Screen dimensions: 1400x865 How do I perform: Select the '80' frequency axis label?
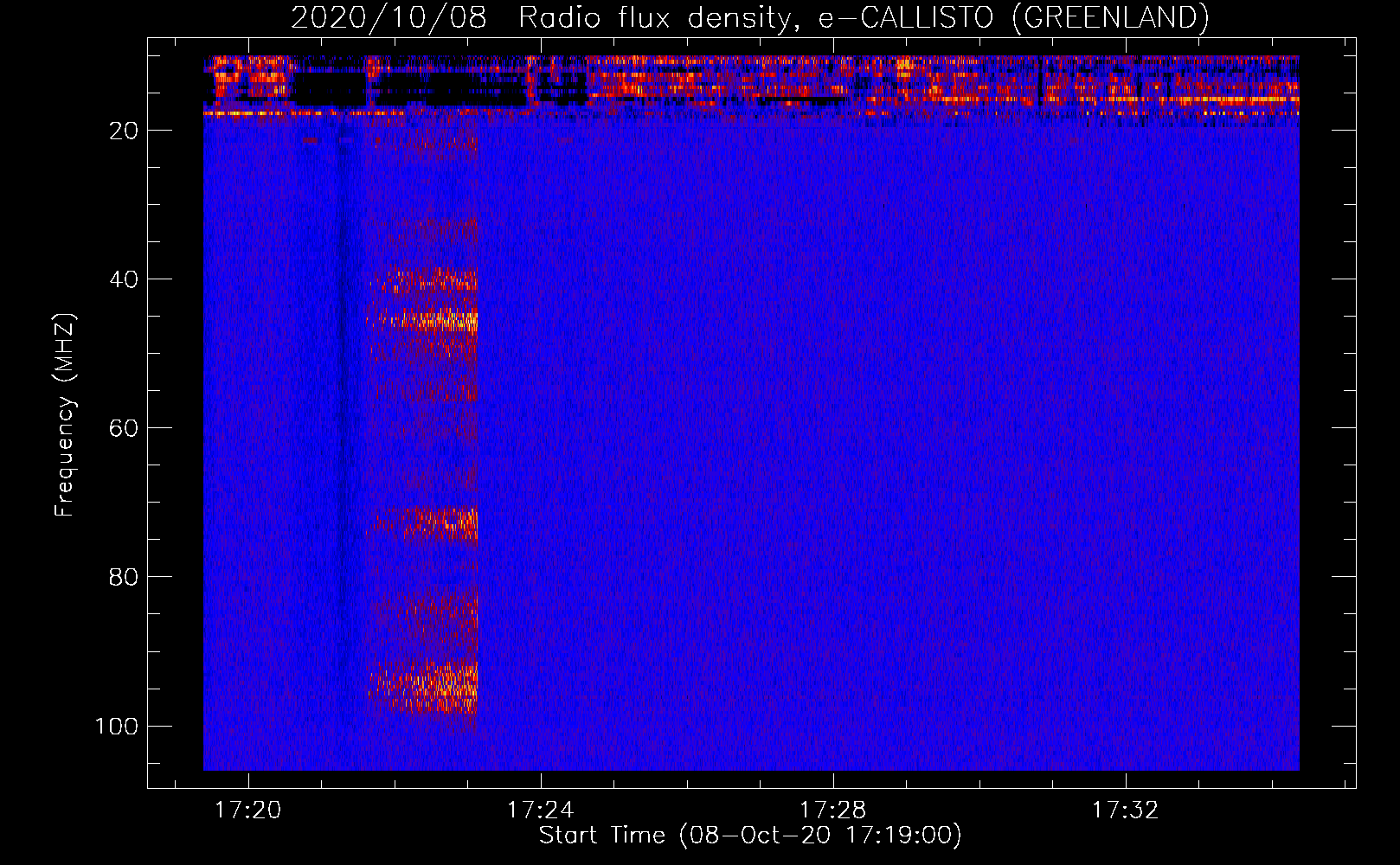[124, 577]
